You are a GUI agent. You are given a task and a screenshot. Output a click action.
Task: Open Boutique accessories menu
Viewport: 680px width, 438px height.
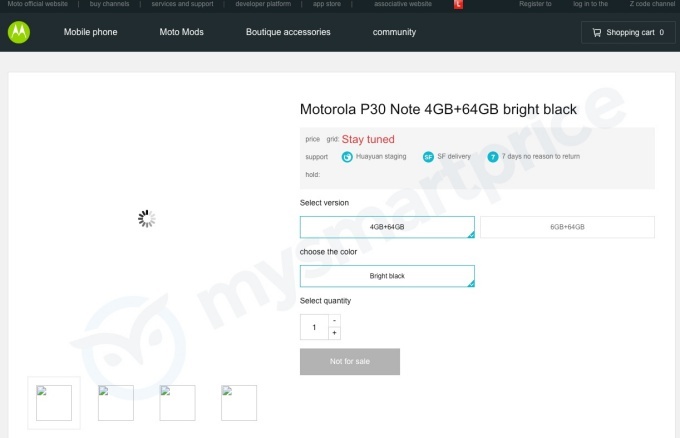click(x=288, y=32)
